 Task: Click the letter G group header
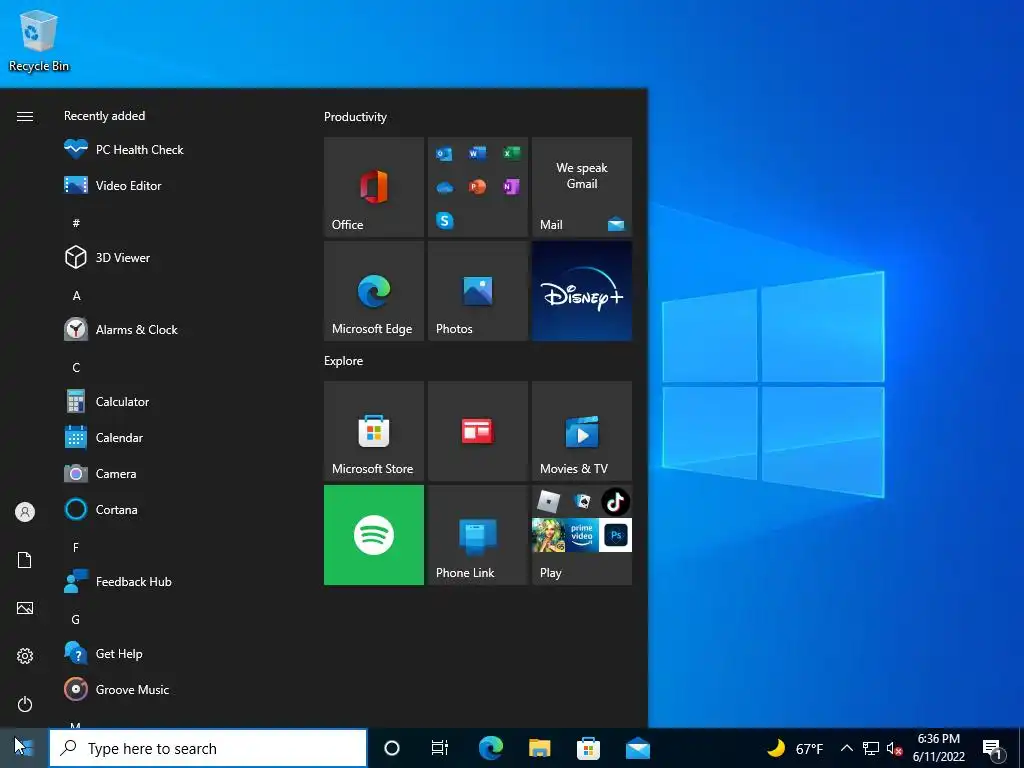76,619
